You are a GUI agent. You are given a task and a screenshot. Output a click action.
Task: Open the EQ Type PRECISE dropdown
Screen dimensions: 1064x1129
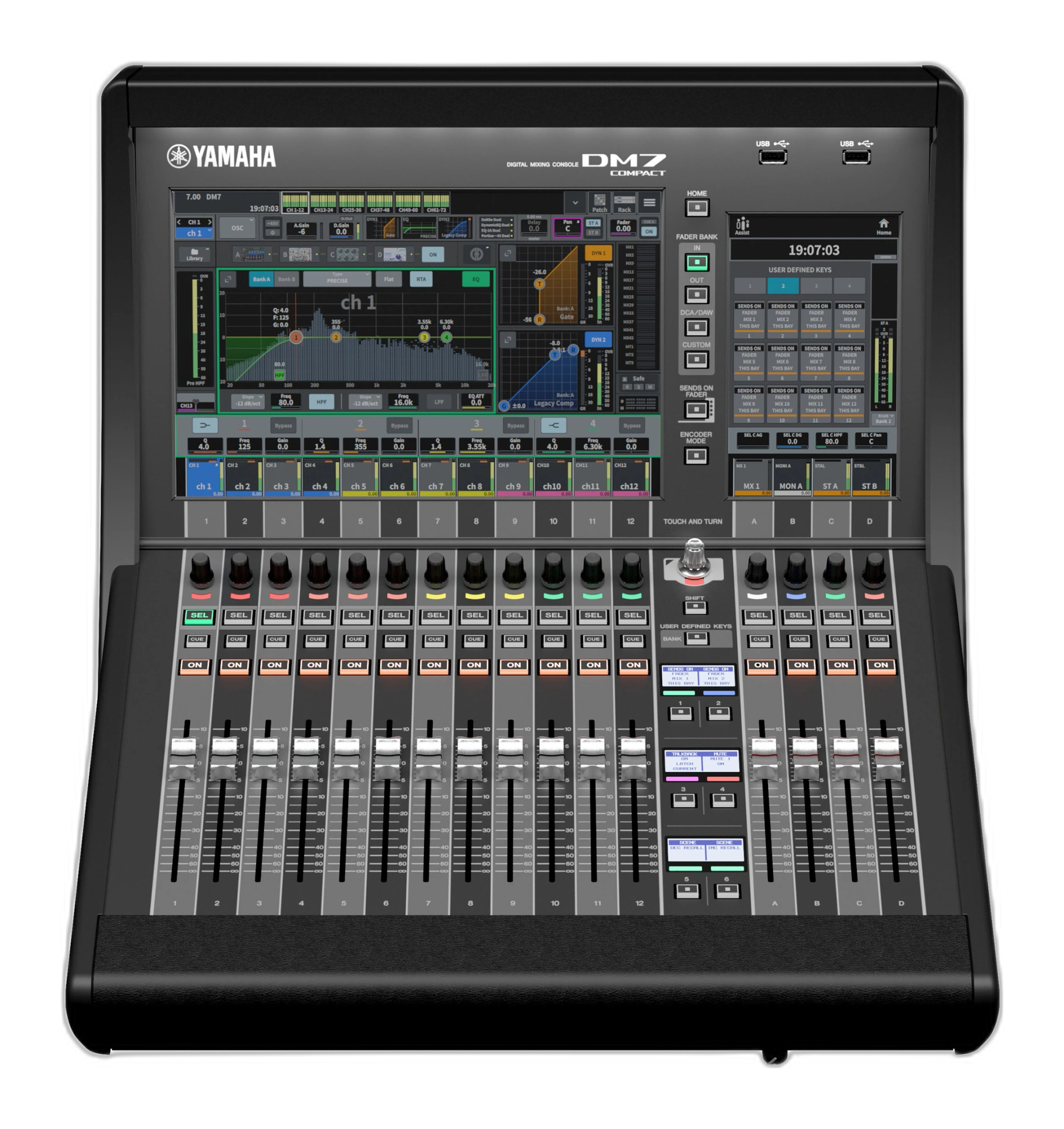(337, 278)
